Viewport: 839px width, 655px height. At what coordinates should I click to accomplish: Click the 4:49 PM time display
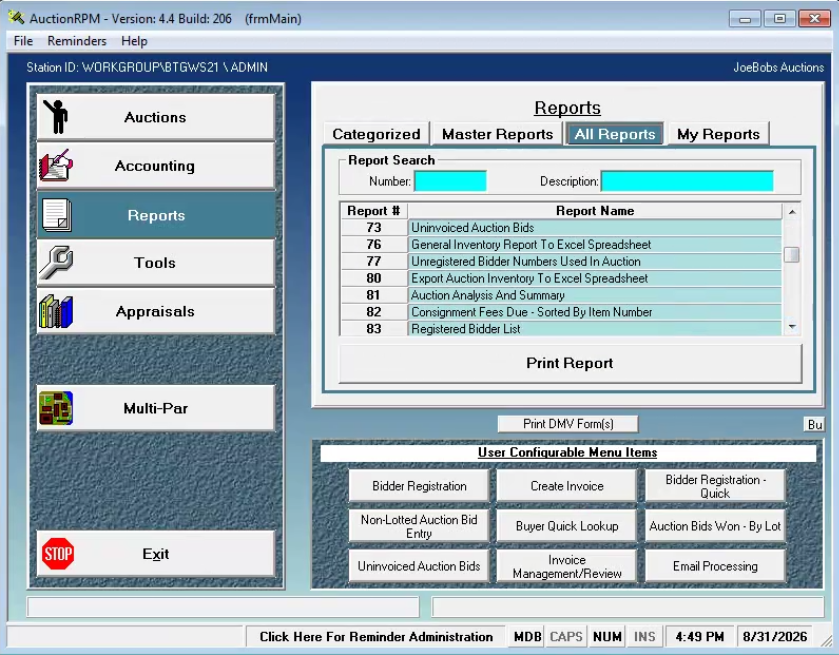tap(699, 637)
